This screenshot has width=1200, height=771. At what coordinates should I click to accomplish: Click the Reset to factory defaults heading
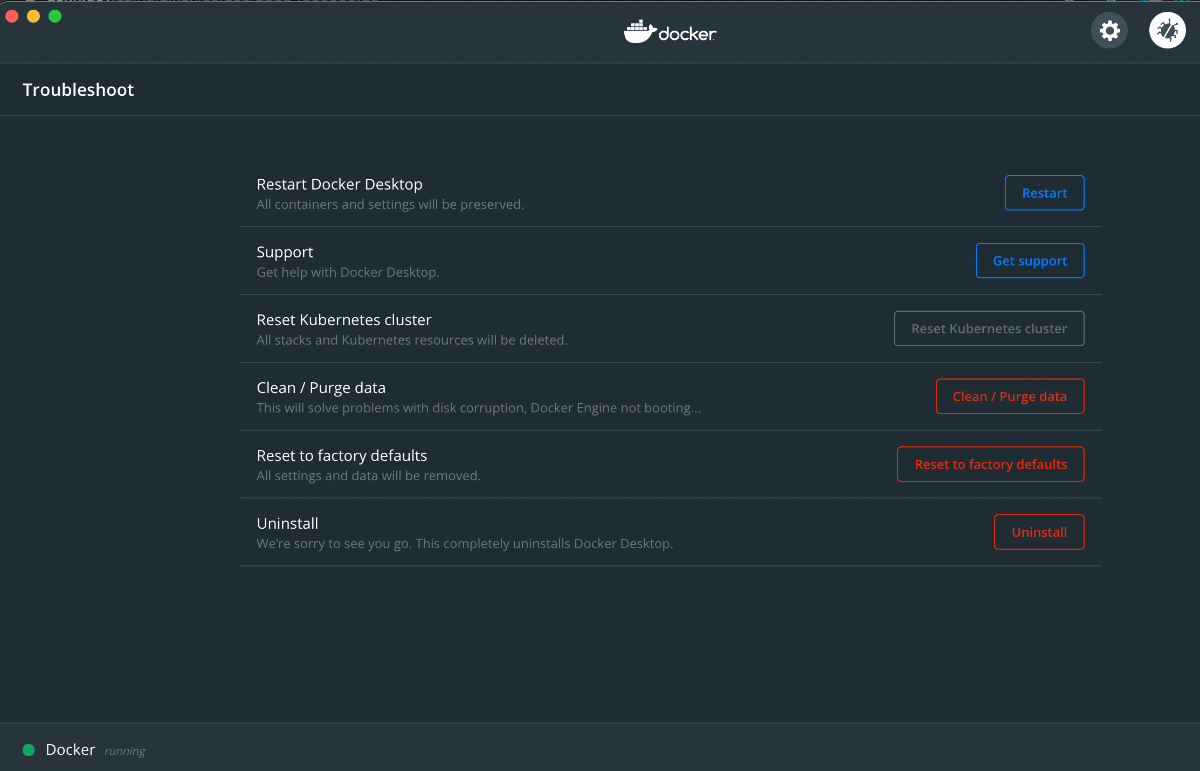point(342,455)
